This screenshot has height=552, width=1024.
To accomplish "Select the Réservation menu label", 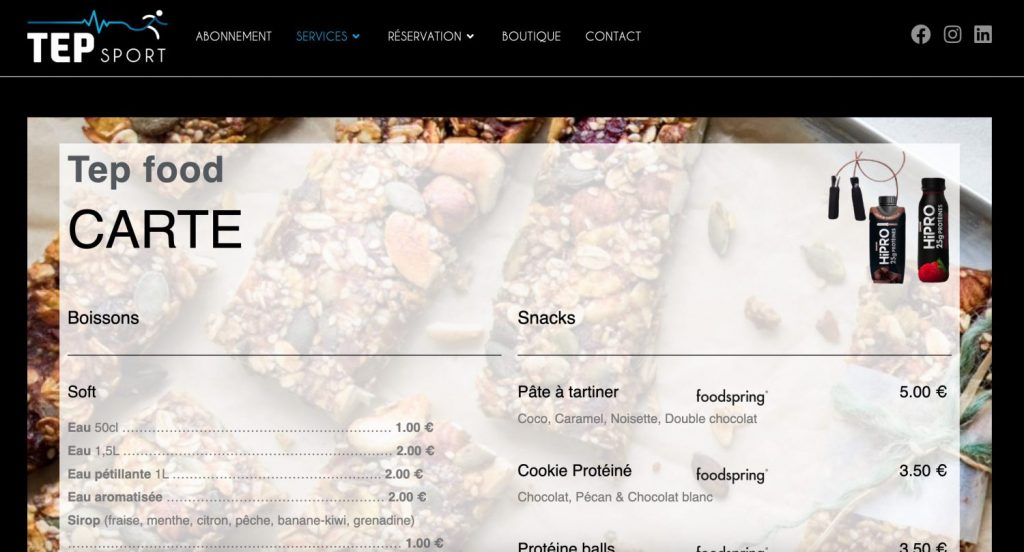I will pyautogui.click(x=424, y=37).
